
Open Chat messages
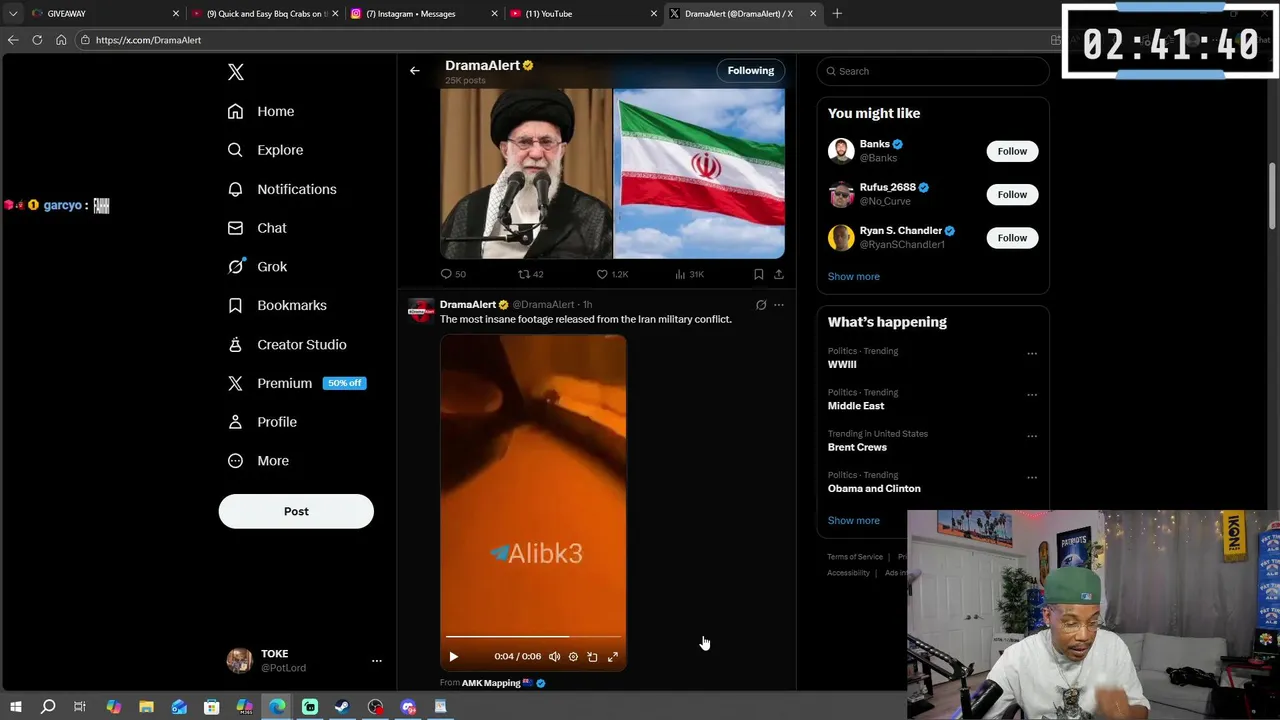[257, 228]
